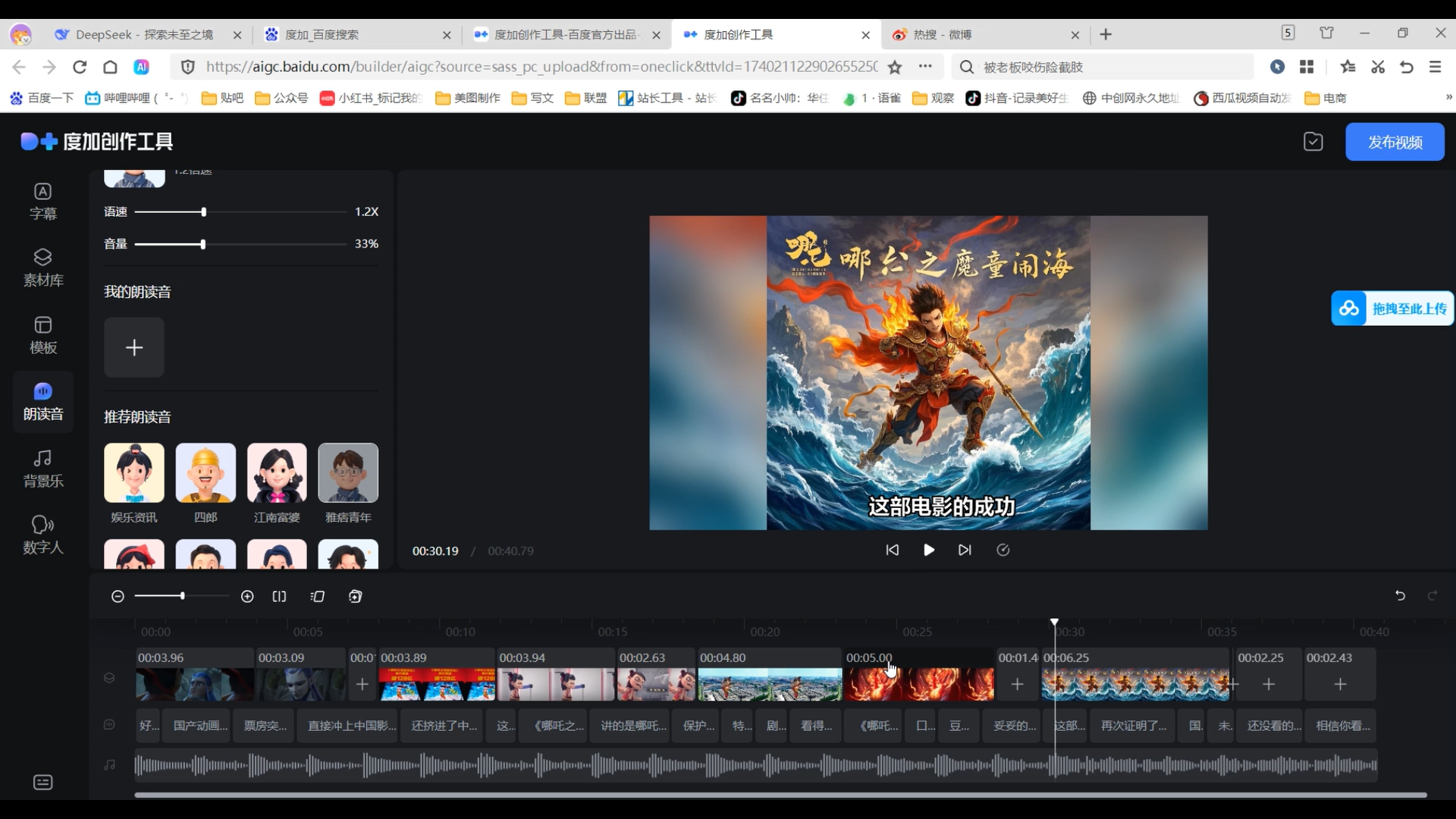Click timeline zoom in plus icon
1456x819 pixels.
pos(247,597)
